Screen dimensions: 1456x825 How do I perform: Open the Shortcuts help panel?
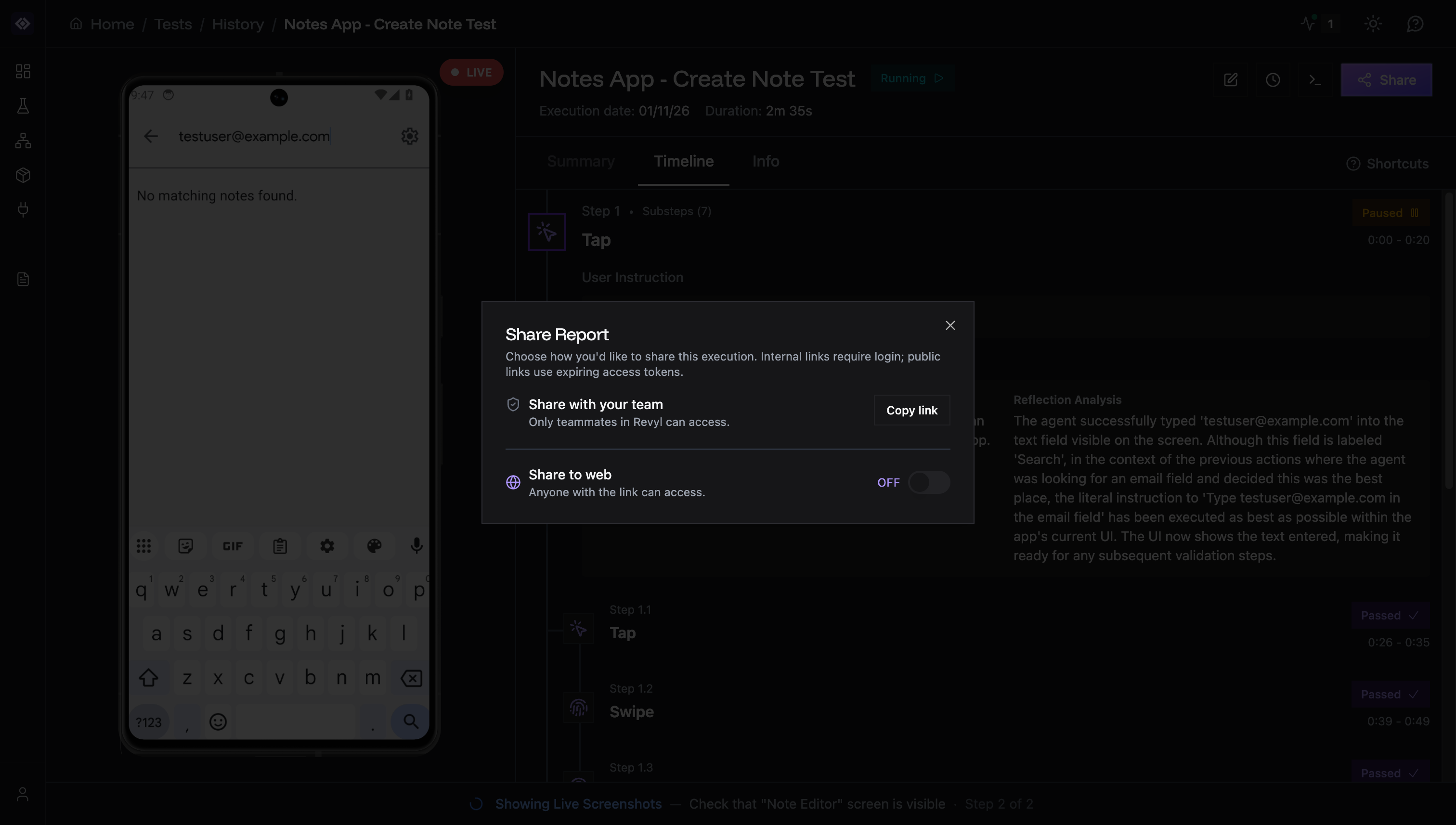pyautogui.click(x=1387, y=163)
